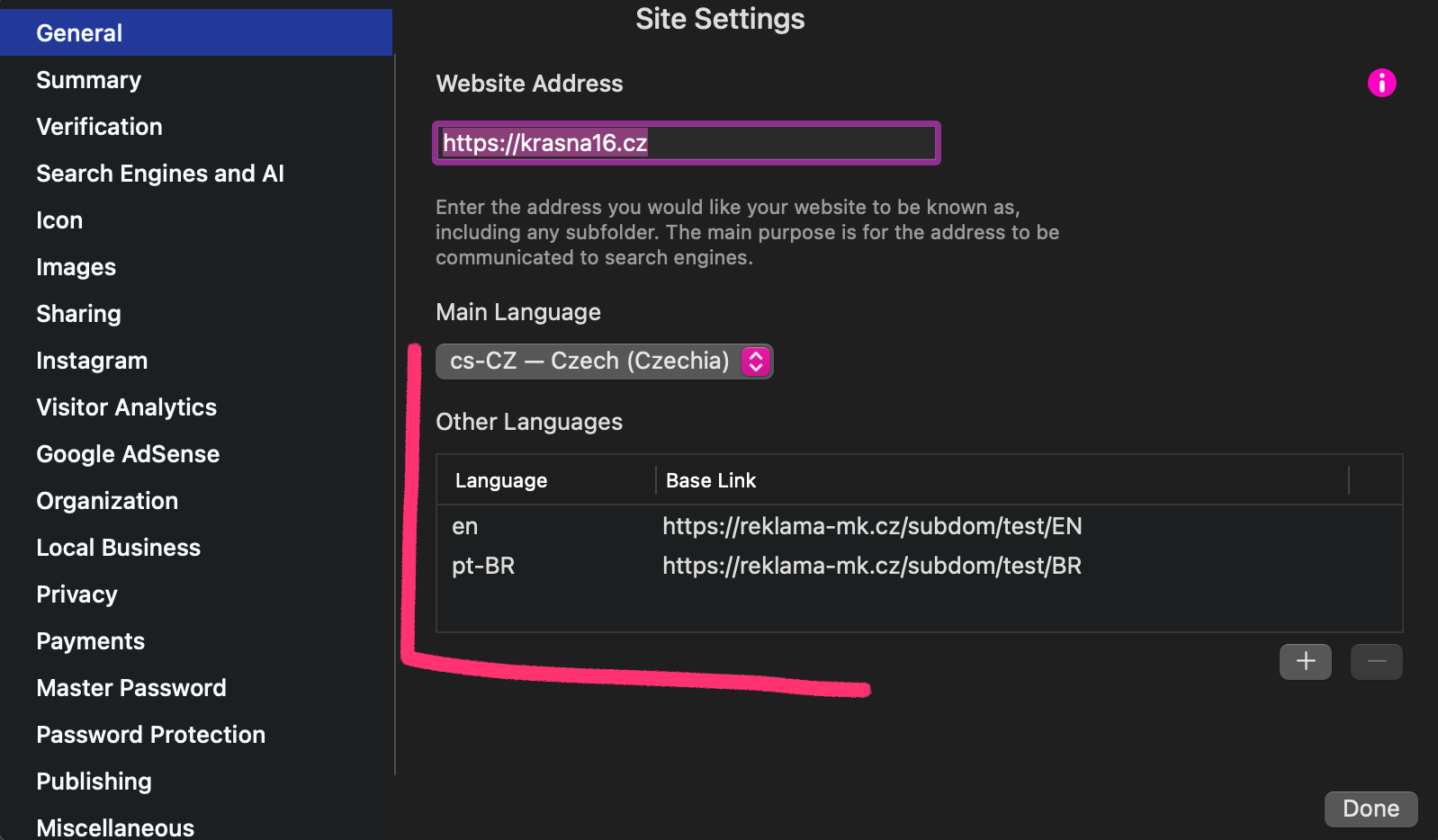The image size is (1438, 840).
Task: Select the Sharing section in sidebar
Action: pos(78,314)
